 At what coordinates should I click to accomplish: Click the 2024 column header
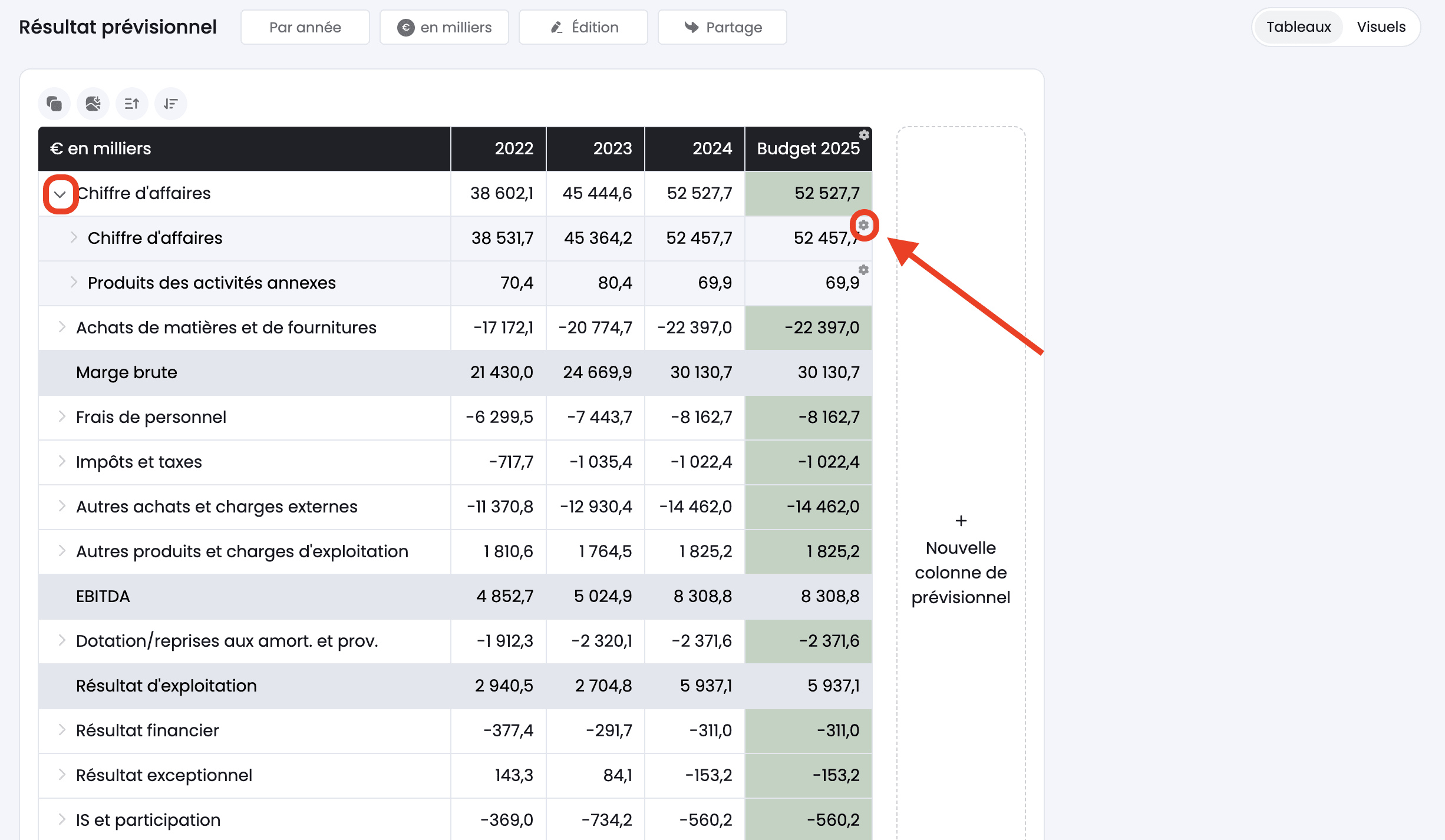tap(695, 148)
